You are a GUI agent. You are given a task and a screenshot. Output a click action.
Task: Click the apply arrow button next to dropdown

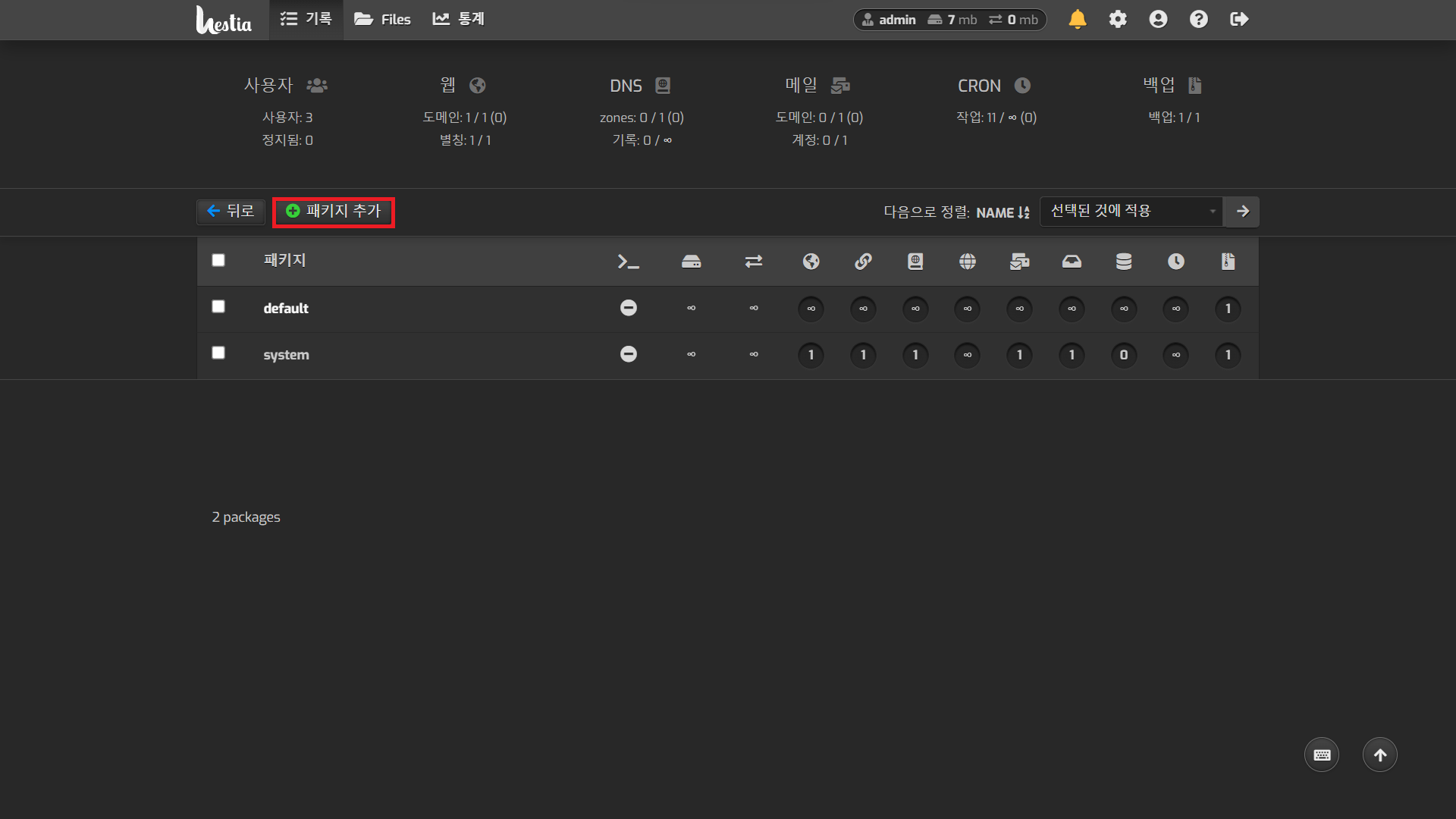pos(1242,212)
